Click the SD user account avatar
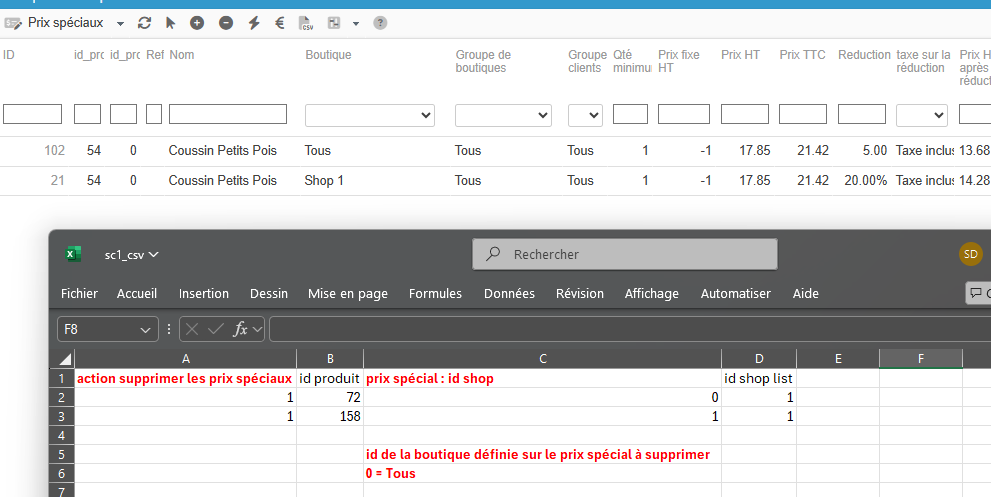This screenshot has width=991, height=497. [x=971, y=254]
